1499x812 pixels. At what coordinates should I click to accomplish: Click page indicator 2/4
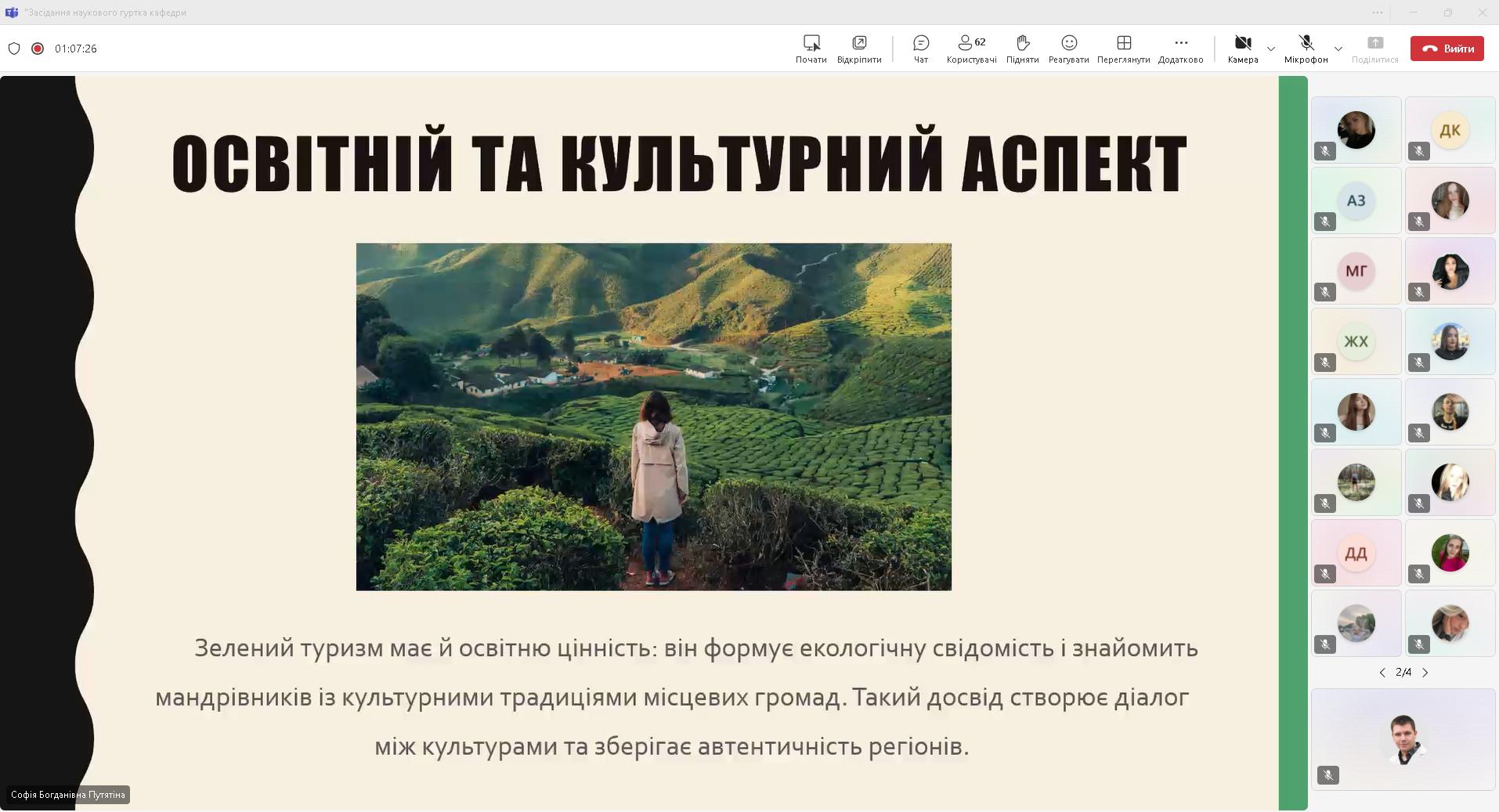pyautogui.click(x=1403, y=673)
